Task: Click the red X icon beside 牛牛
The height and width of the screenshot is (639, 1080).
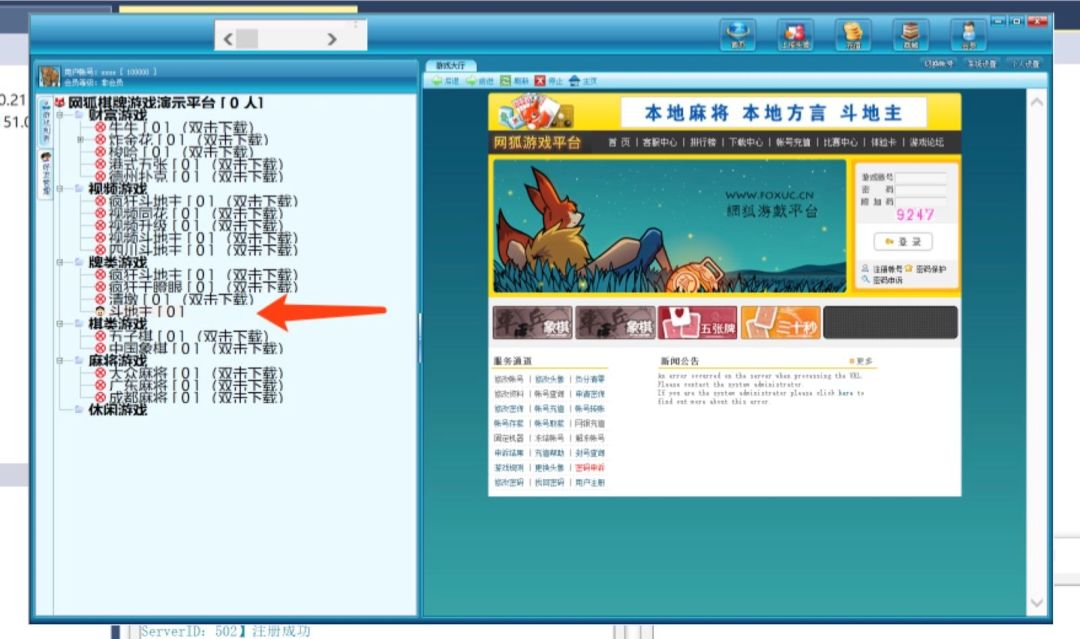Action: [101, 127]
